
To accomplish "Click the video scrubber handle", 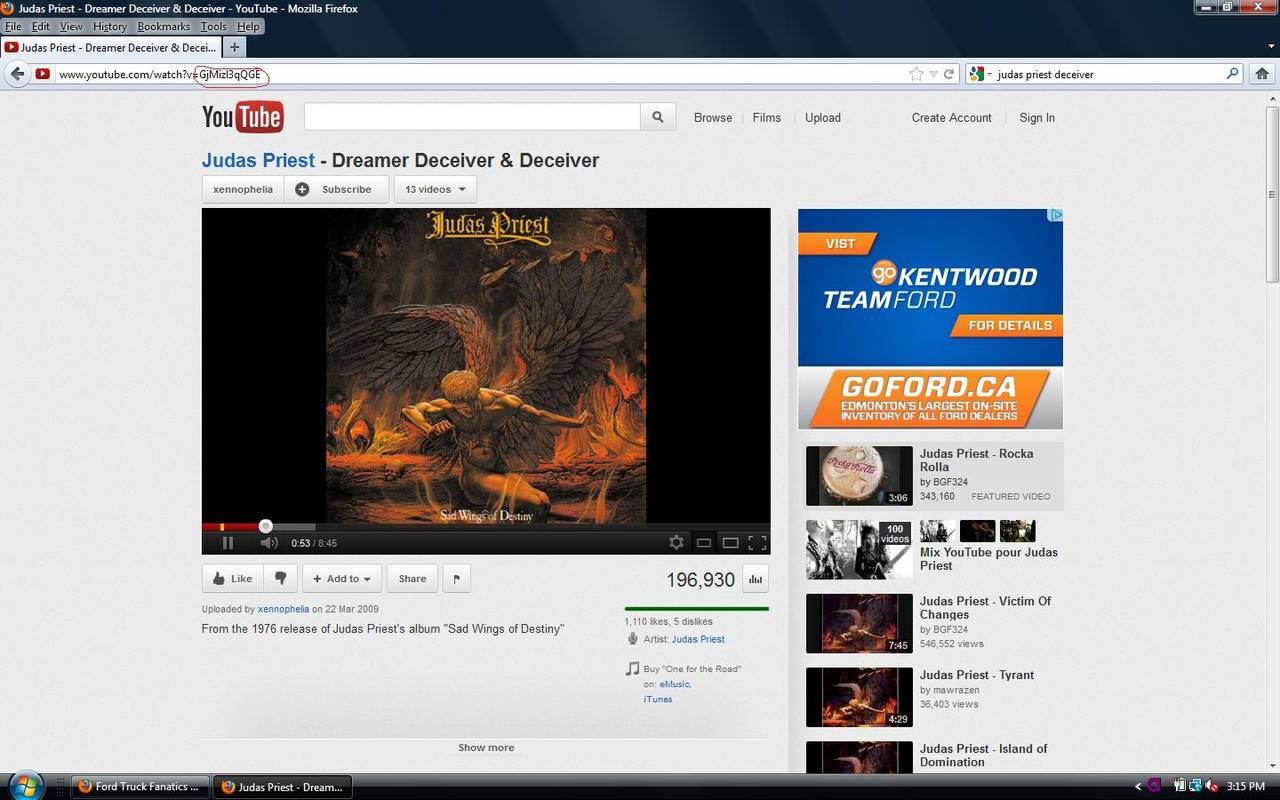I will pyautogui.click(x=265, y=526).
